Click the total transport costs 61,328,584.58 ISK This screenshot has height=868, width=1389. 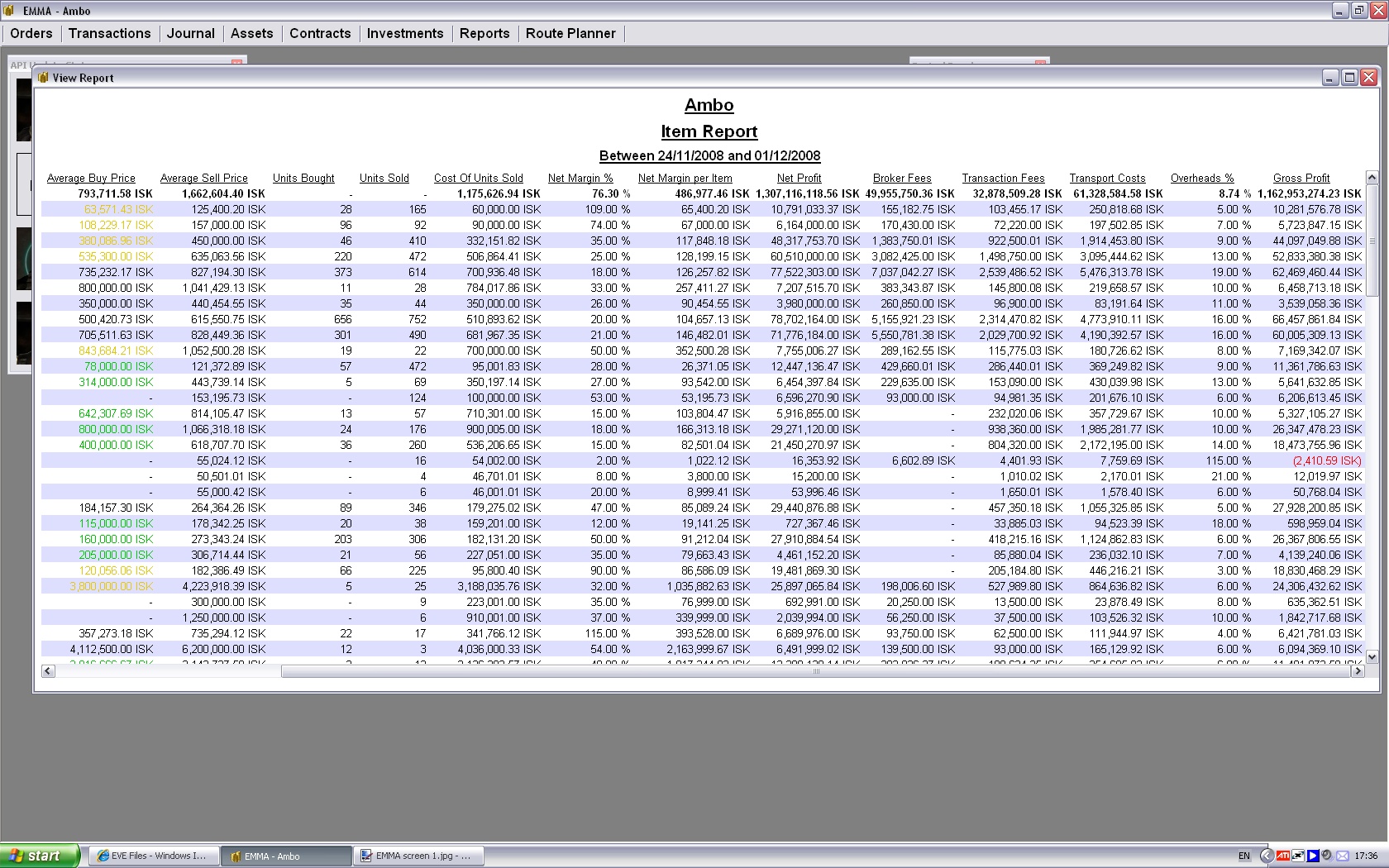tap(1119, 193)
